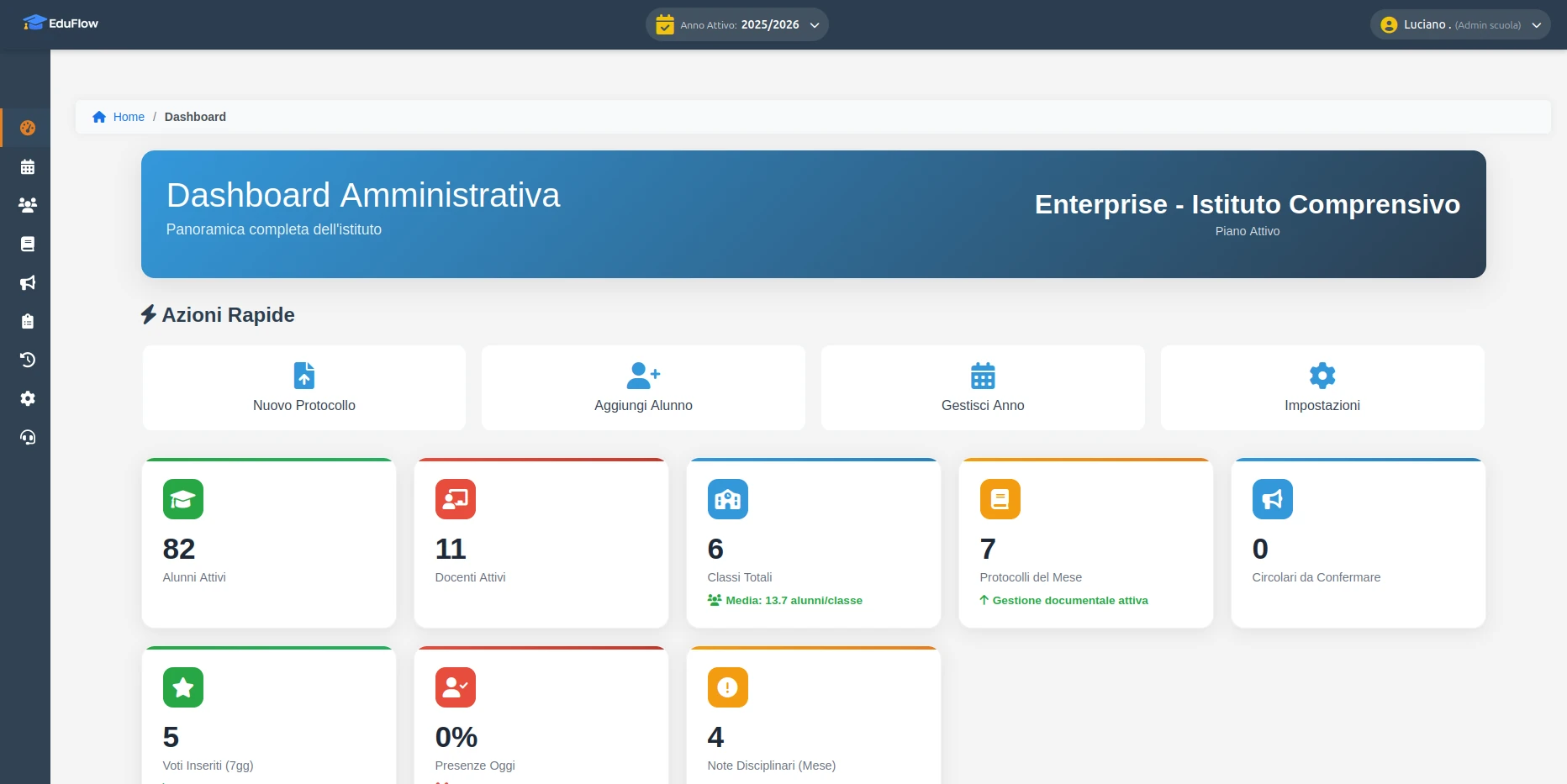Click the 82 Alunni Attivi value

(x=179, y=549)
